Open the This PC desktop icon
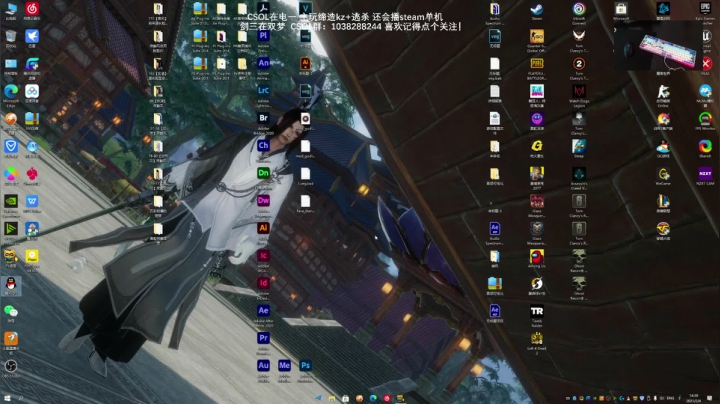This screenshot has height=404, width=720. [x=11, y=9]
